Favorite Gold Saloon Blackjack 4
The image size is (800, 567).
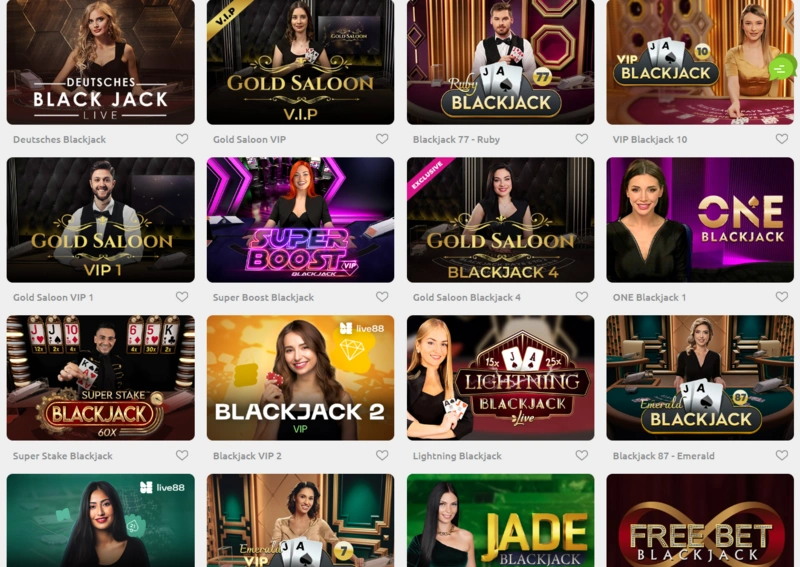tap(582, 297)
